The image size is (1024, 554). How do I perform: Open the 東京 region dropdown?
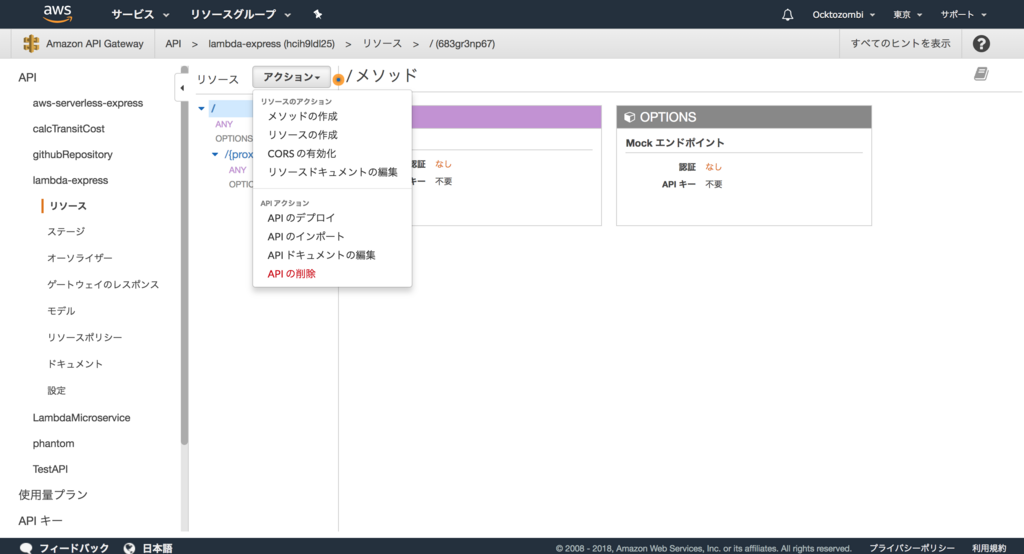[907, 14]
